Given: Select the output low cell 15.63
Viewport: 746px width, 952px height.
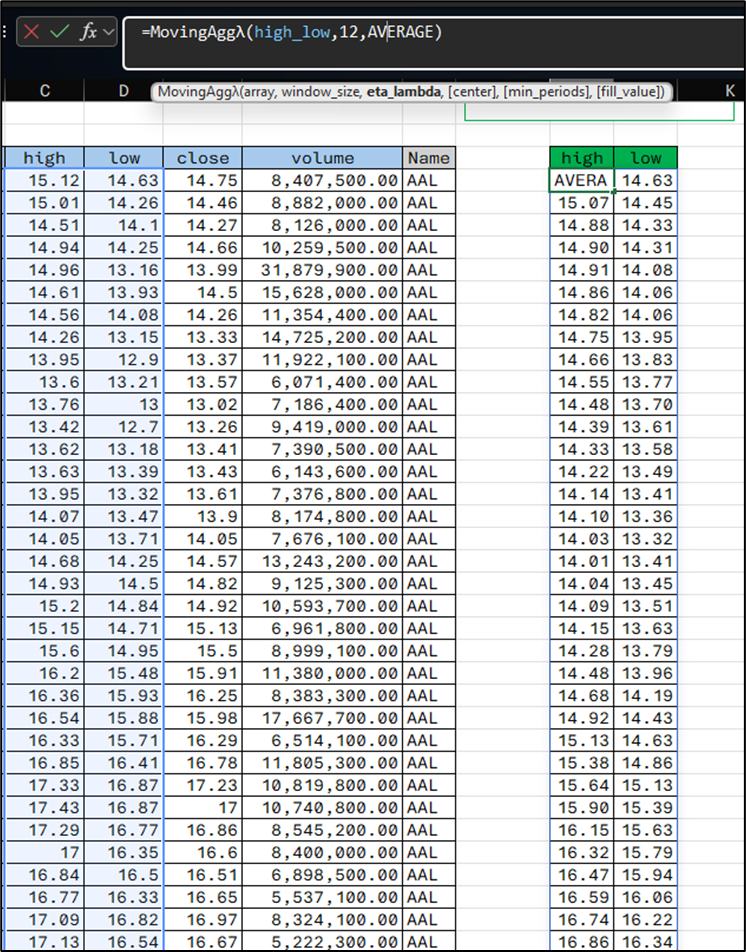Looking at the screenshot, I should 645,830.
